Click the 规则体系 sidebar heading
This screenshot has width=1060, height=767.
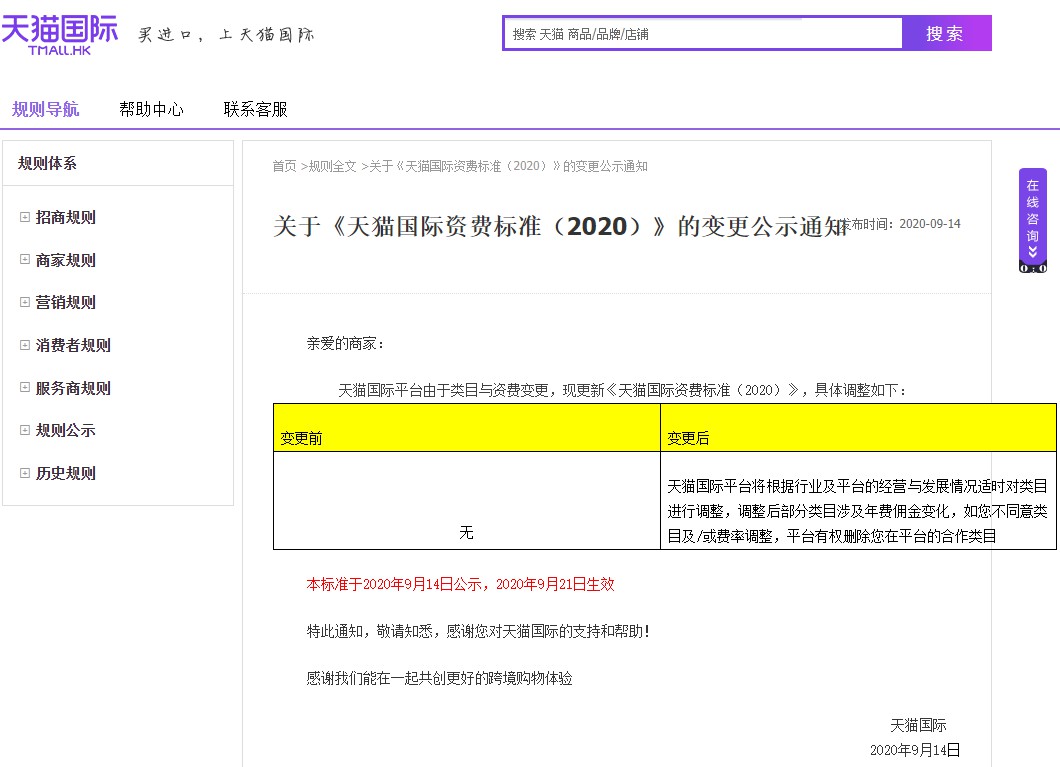(x=47, y=163)
